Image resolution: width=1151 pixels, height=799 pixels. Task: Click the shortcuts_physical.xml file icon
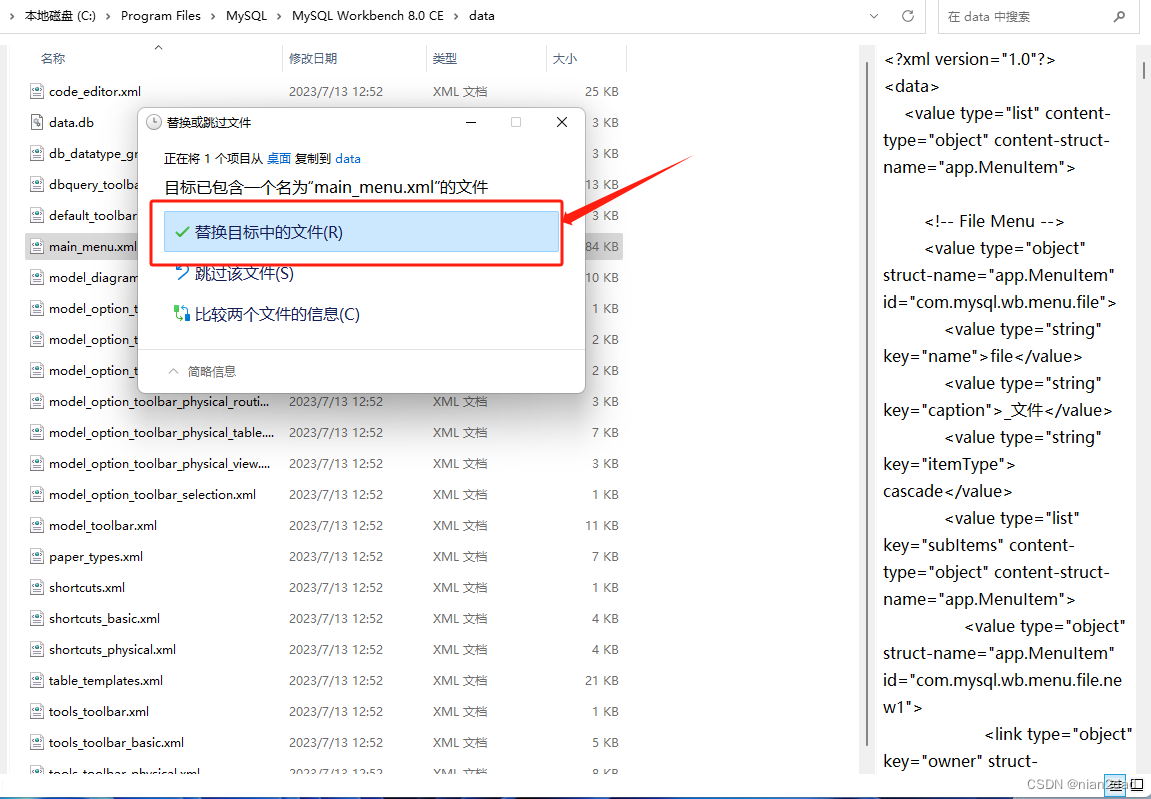tap(37, 649)
